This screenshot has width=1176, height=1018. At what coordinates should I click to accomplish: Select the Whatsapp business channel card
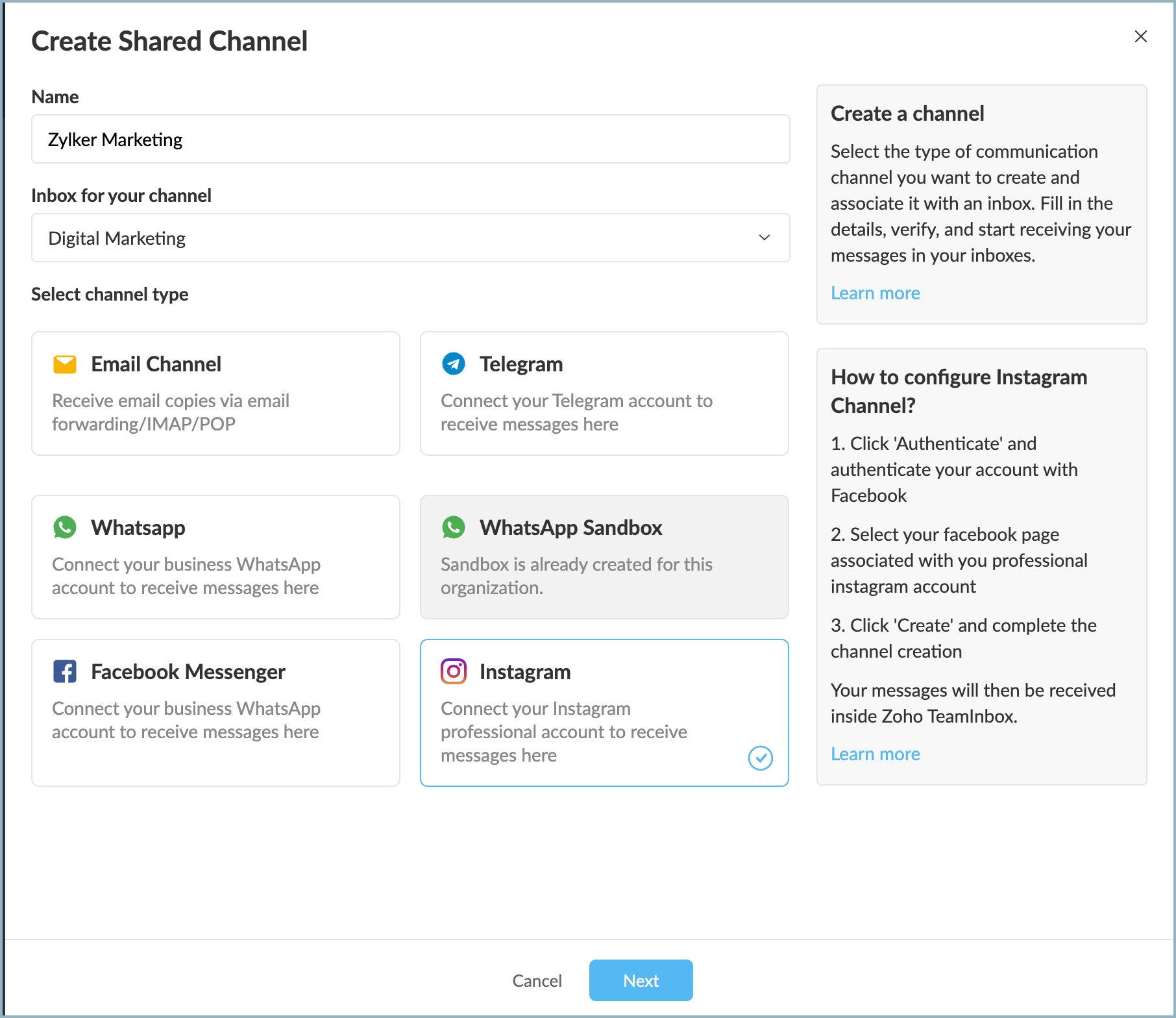pyautogui.click(x=215, y=557)
